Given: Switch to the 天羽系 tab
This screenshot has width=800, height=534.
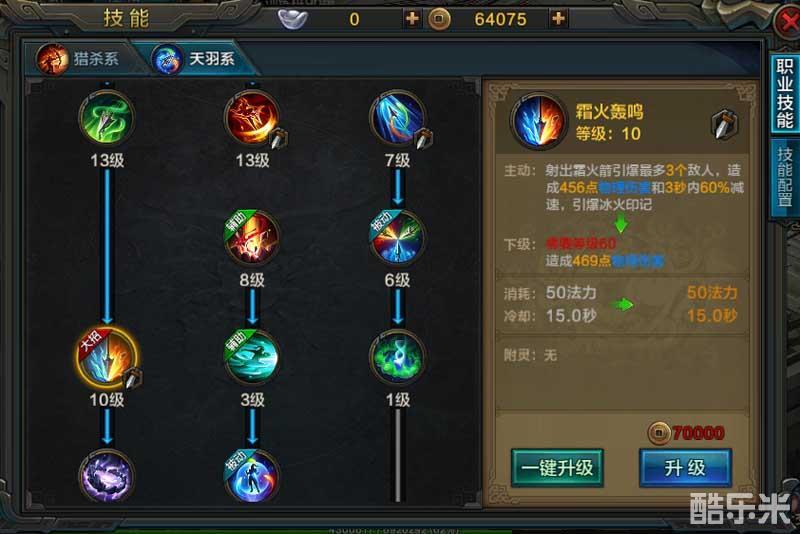Looking at the screenshot, I should [196, 59].
